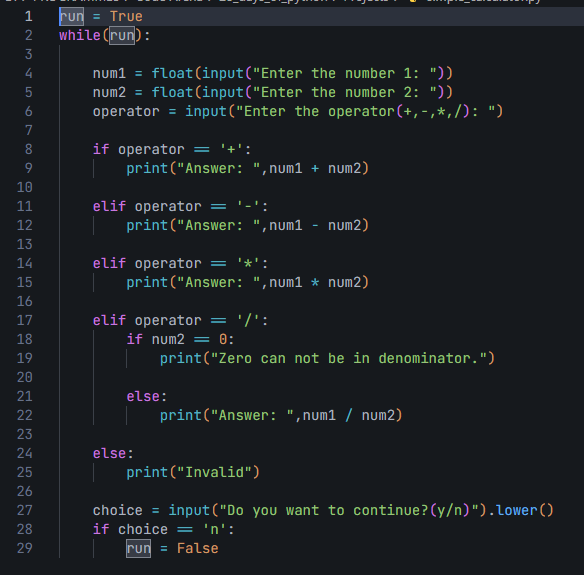Click 'run' inside the while parentheses
This screenshot has width=584, height=575.
(122, 35)
